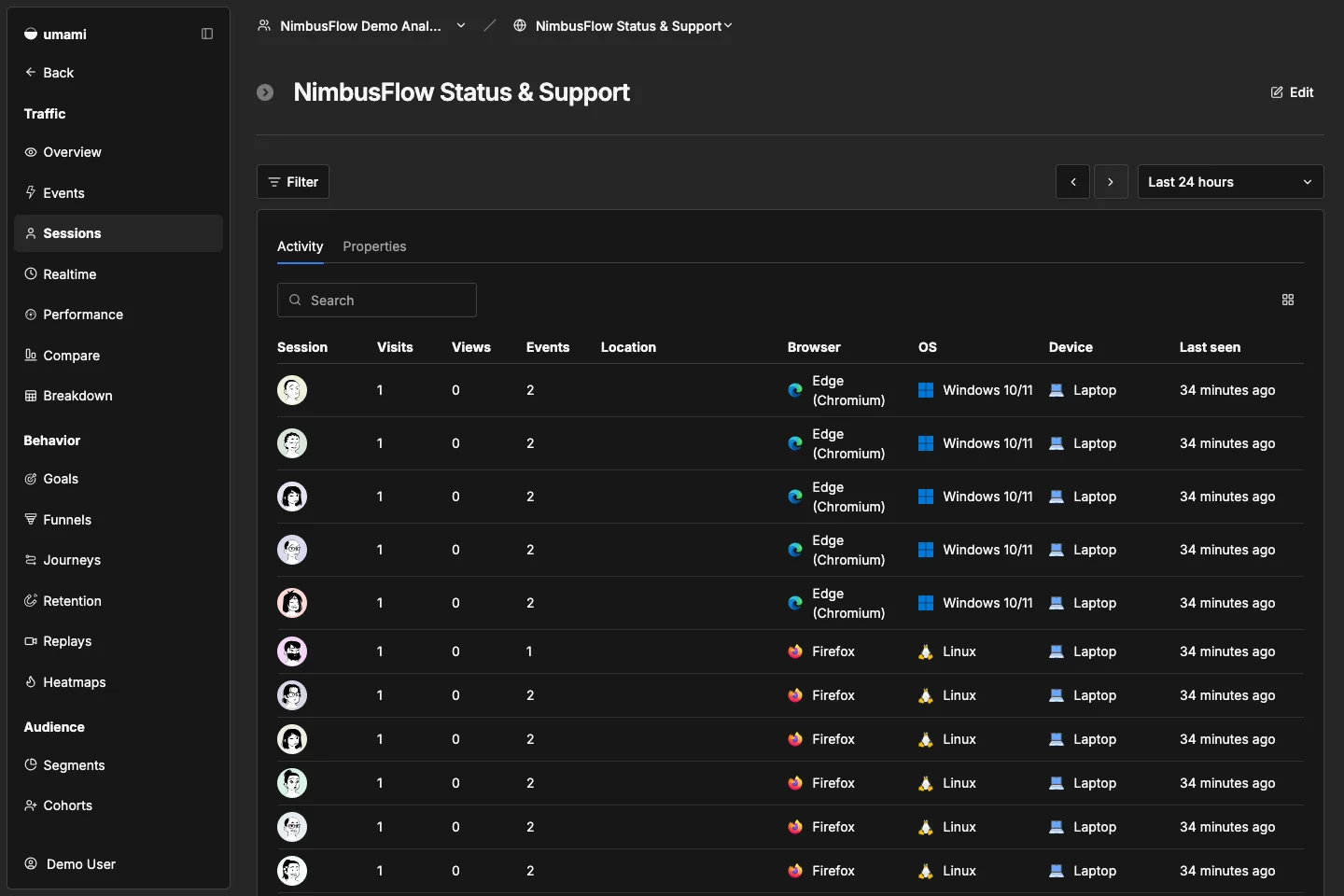Click the Replays camera icon
This screenshot has height=896, width=1344.
[x=31, y=641]
